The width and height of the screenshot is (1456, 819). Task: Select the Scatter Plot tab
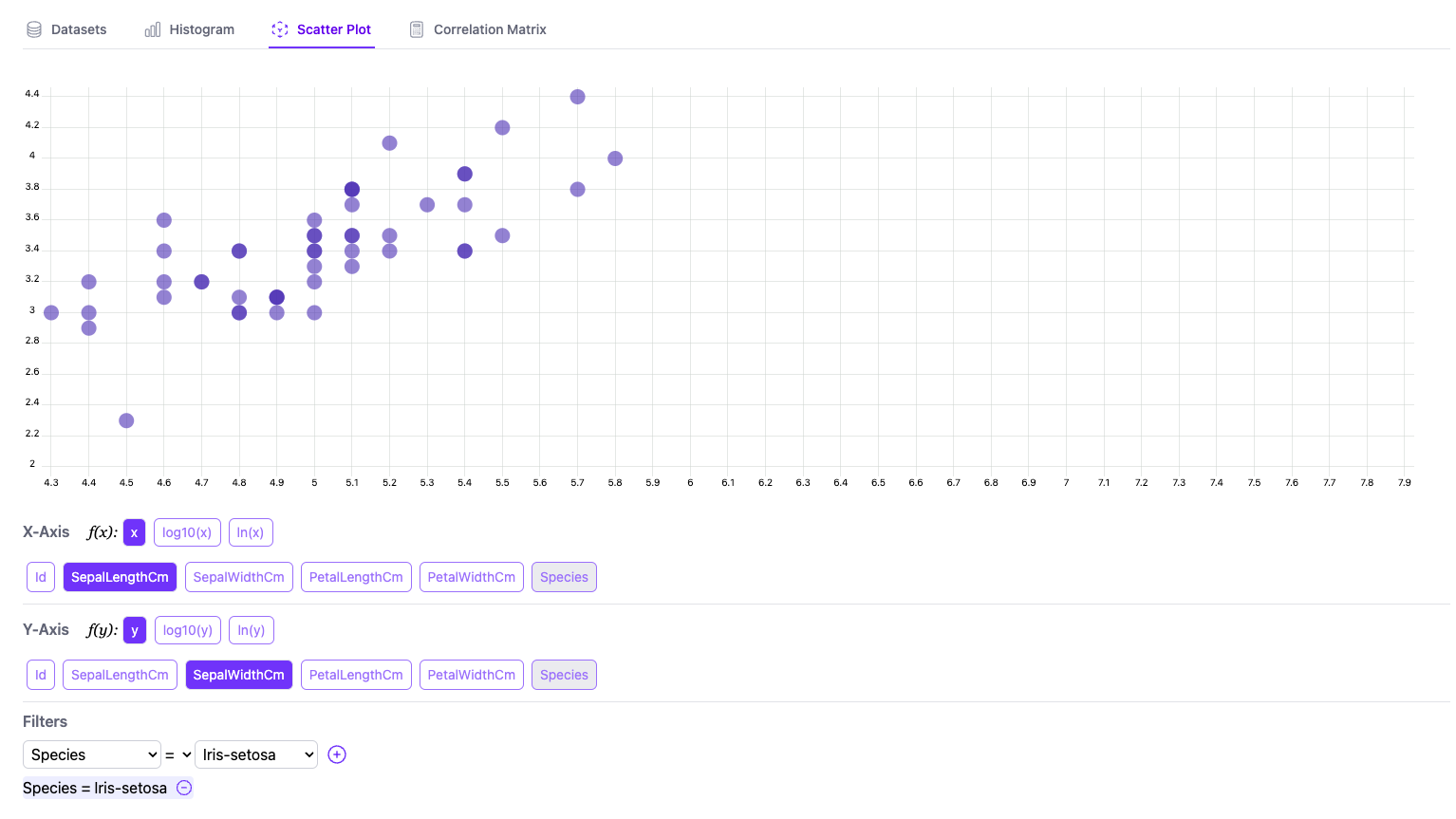[x=322, y=29]
